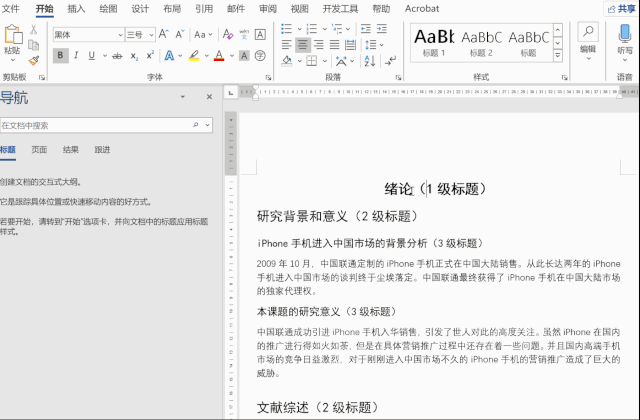The width and height of the screenshot is (640, 420).
Task: Insert an enclosed character
Action: click(x=260, y=56)
